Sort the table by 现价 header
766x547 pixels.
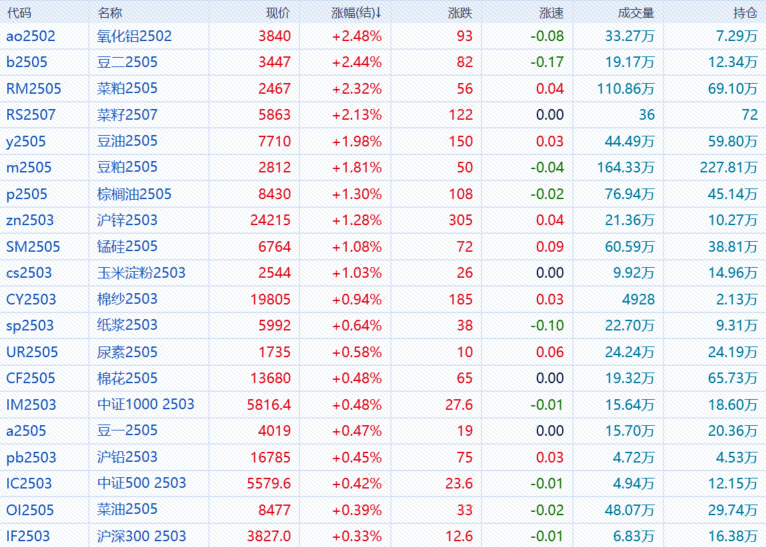point(278,12)
